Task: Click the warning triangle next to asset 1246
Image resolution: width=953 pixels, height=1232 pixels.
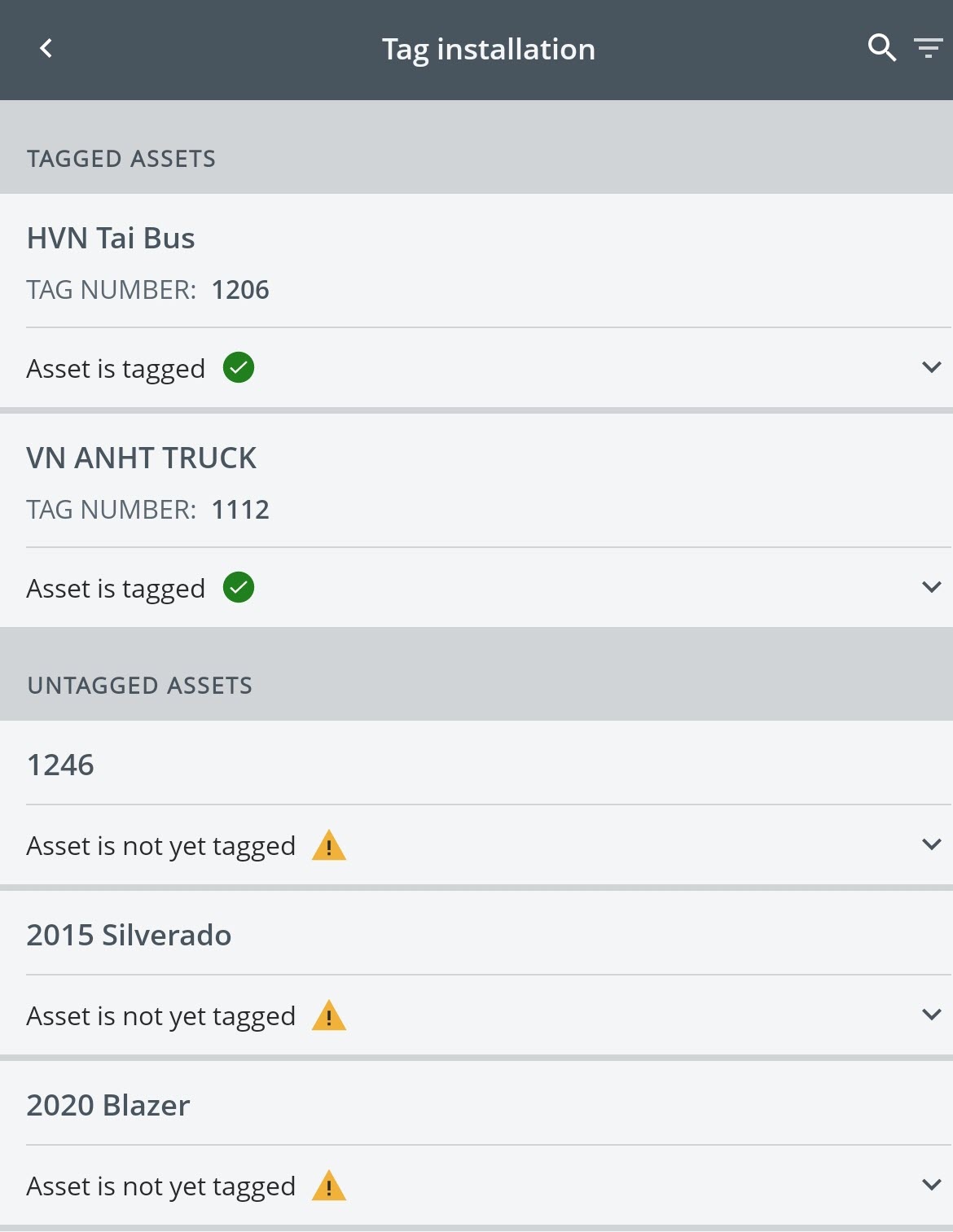Action: coord(329,847)
